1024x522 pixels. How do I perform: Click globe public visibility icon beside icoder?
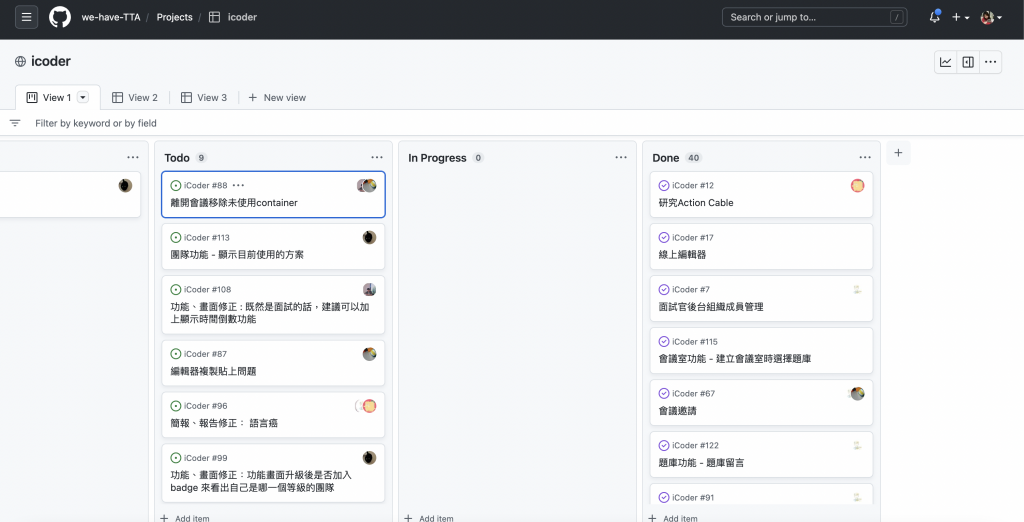[20, 61]
